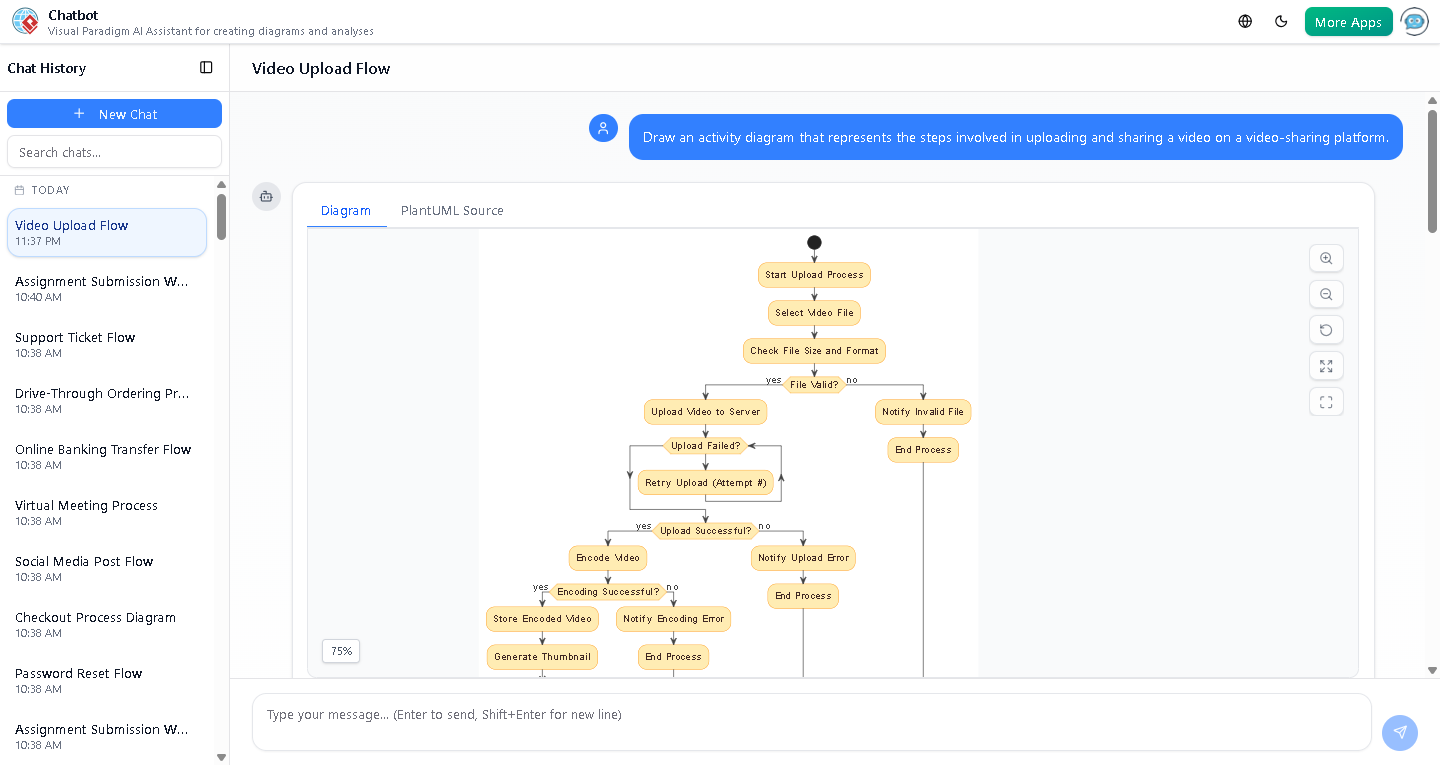
Task: Stay on the Diagram tab
Action: click(346, 210)
